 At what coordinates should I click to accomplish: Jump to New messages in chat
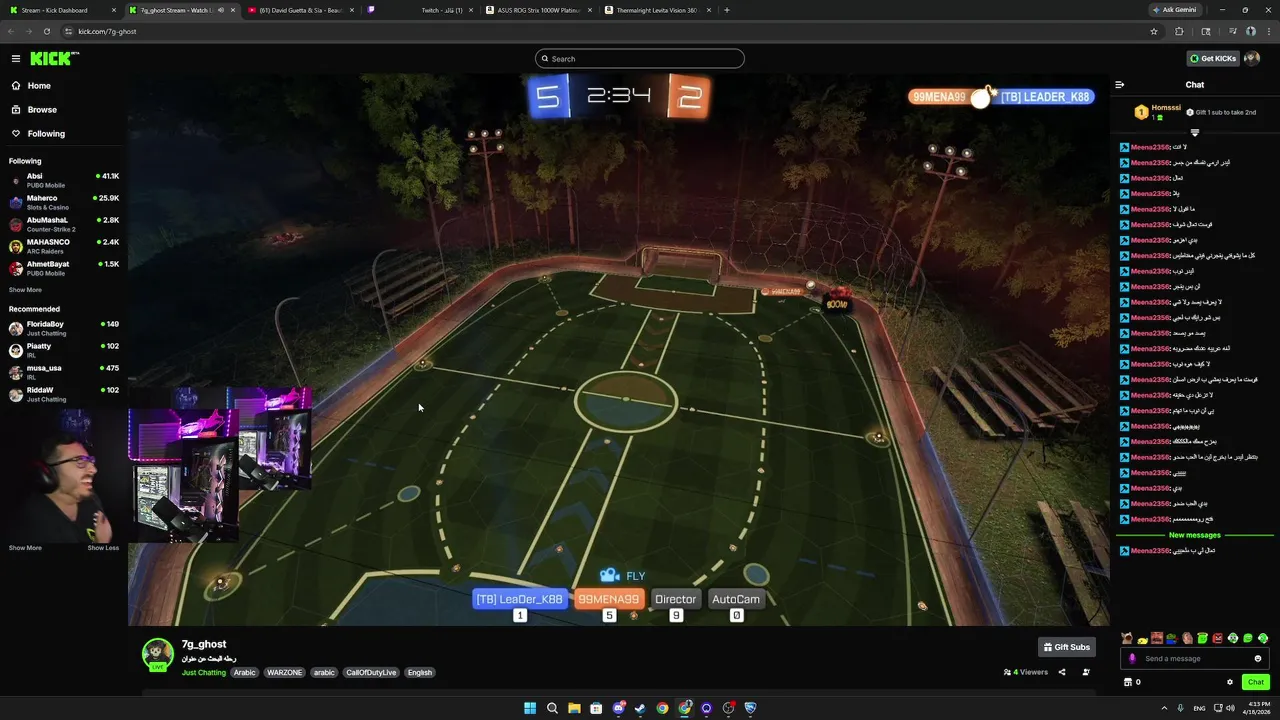point(1195,535)
